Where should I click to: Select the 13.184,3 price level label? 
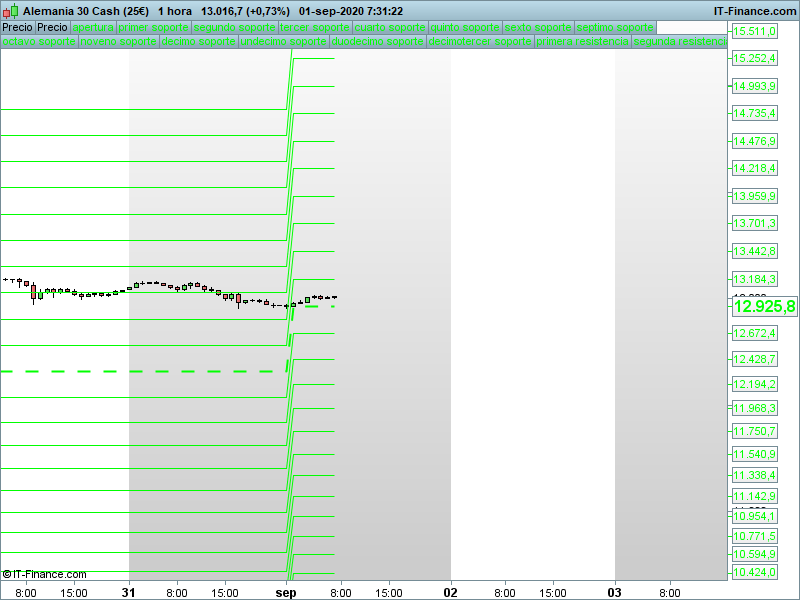755,279
